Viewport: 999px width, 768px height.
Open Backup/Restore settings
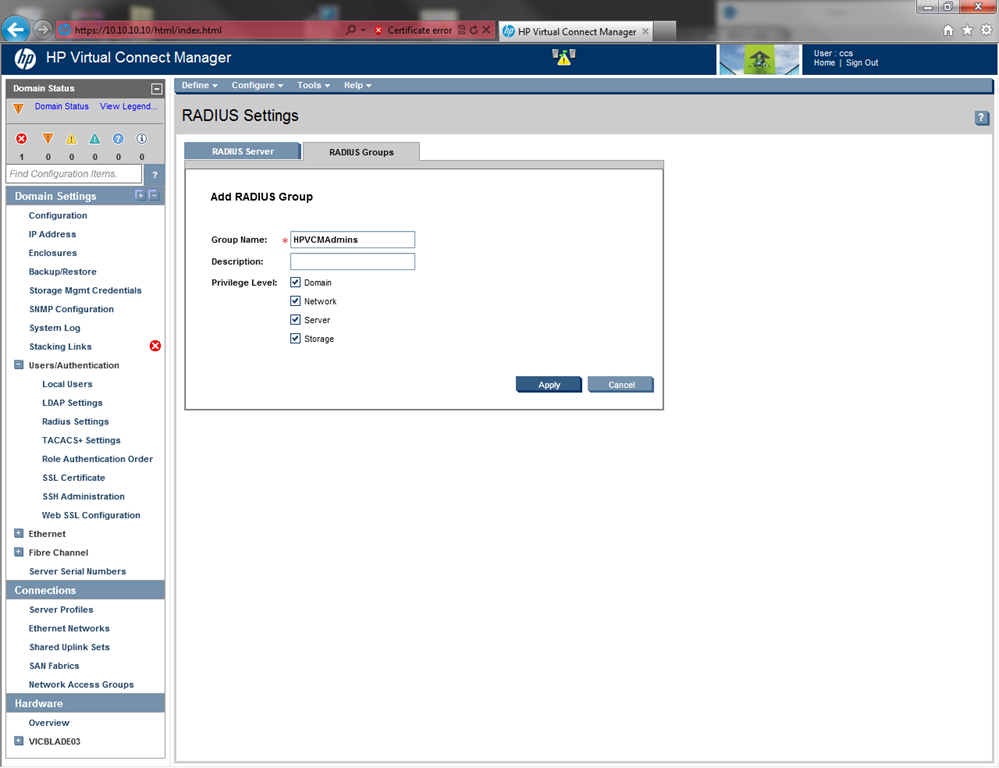[62, 272]
